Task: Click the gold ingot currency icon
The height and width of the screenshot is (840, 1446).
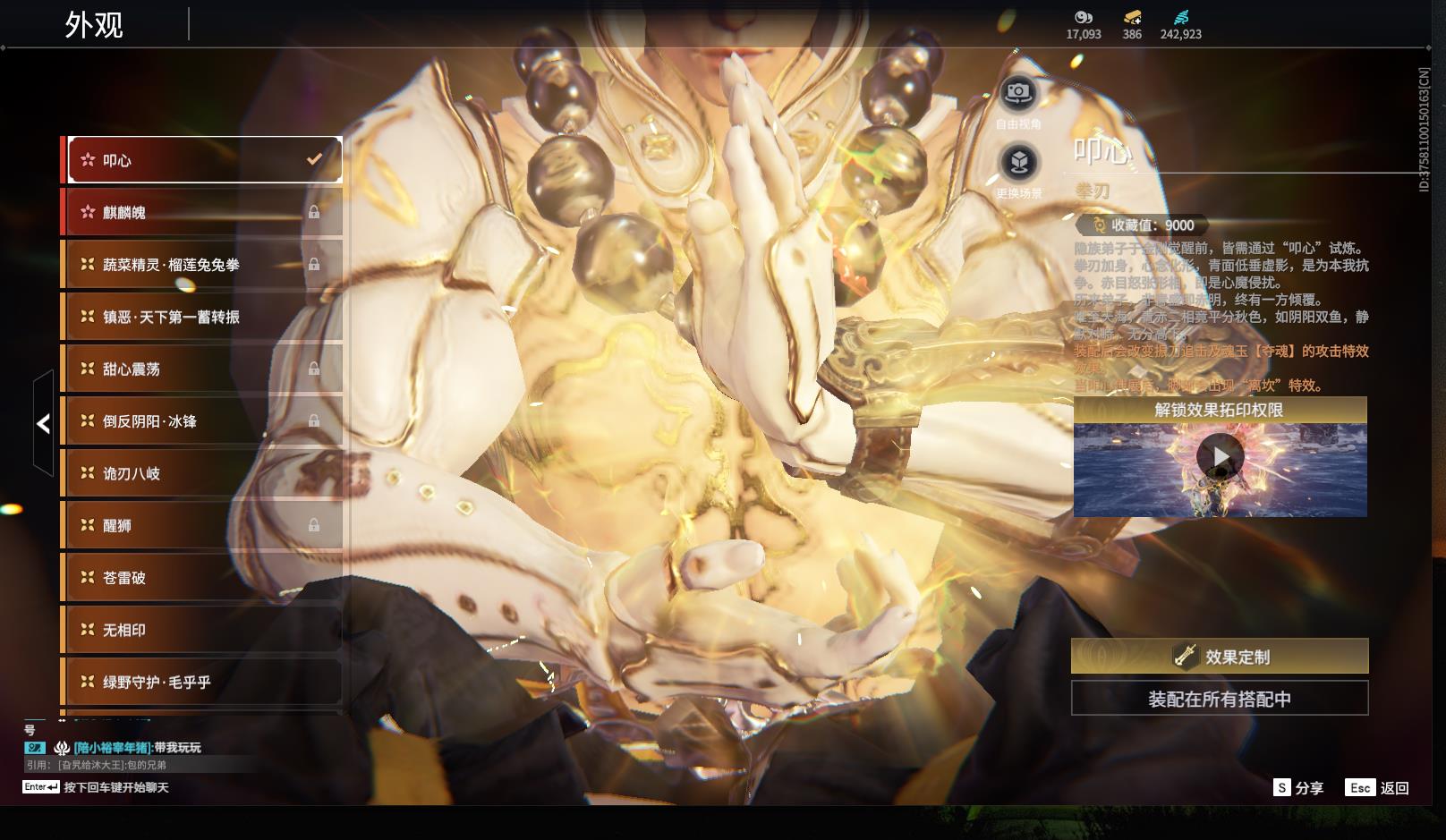Action: 1132,17
